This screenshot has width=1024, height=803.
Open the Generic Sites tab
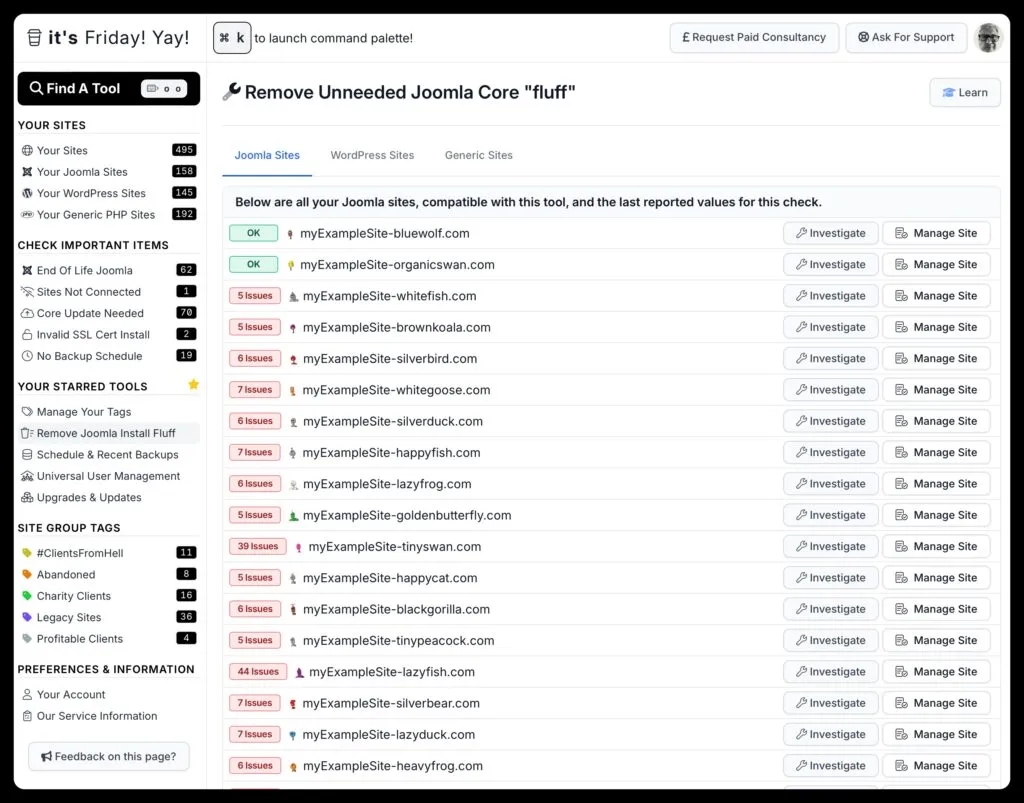pyautogui.click(x=478, y=155)
